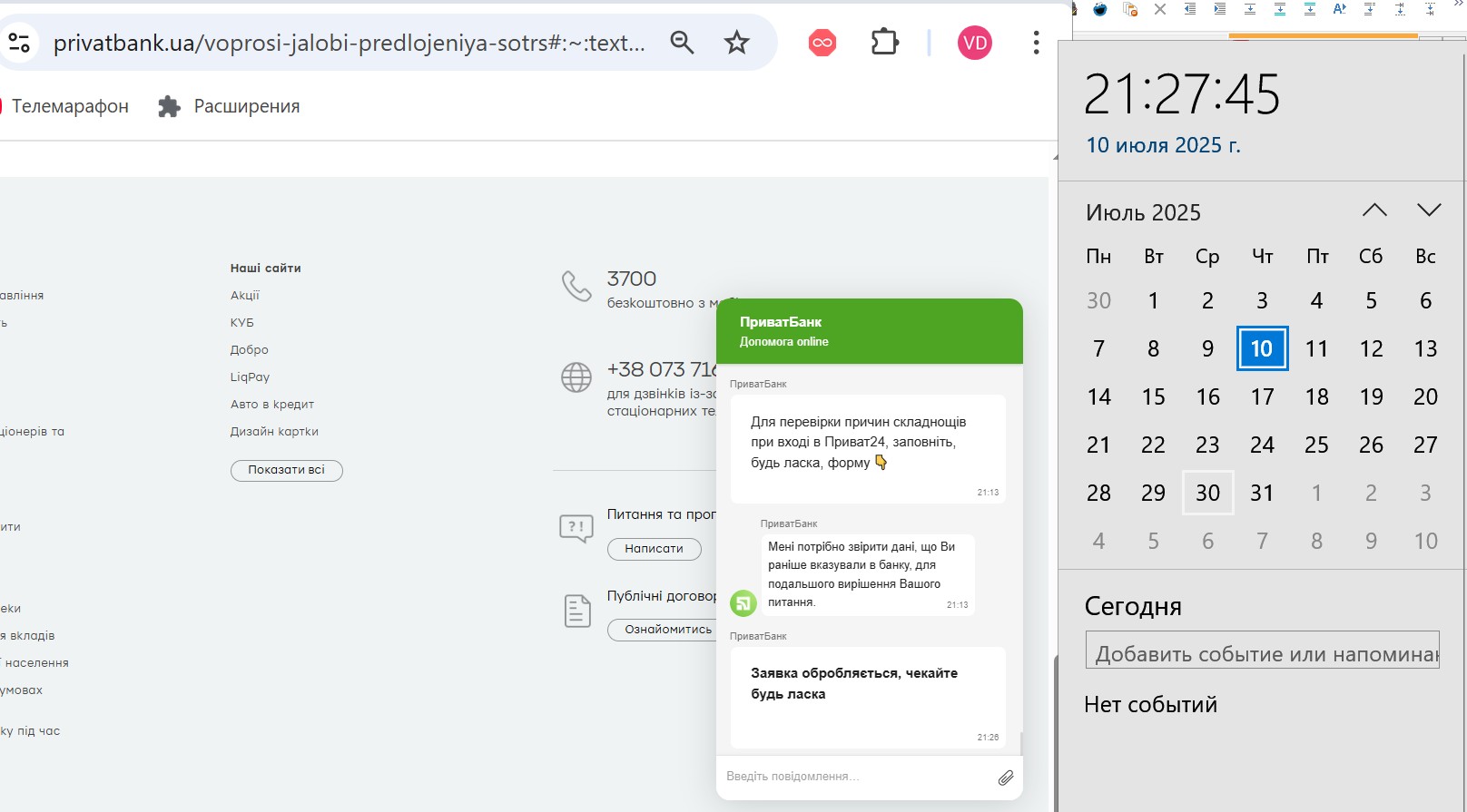Image resolution: width=1467 pixels, height=812 pixels.
Task: Click the 10 июля 2025 г. date link
Action: pos(1163,145)
